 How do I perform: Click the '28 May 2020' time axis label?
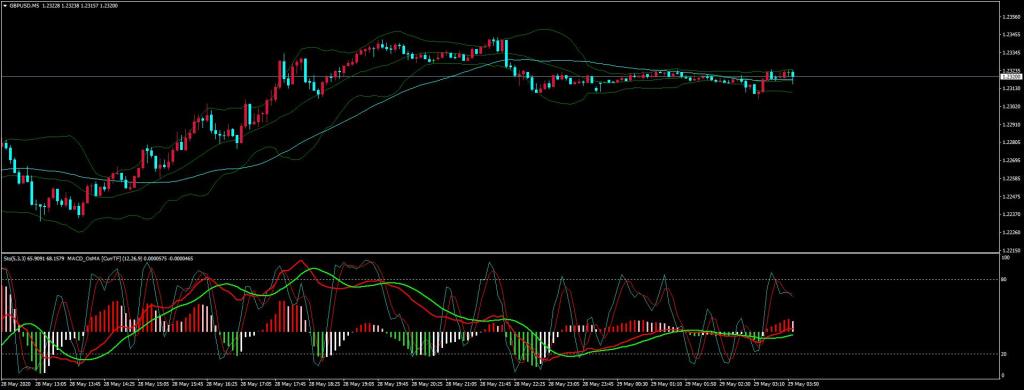click(16, 384)
